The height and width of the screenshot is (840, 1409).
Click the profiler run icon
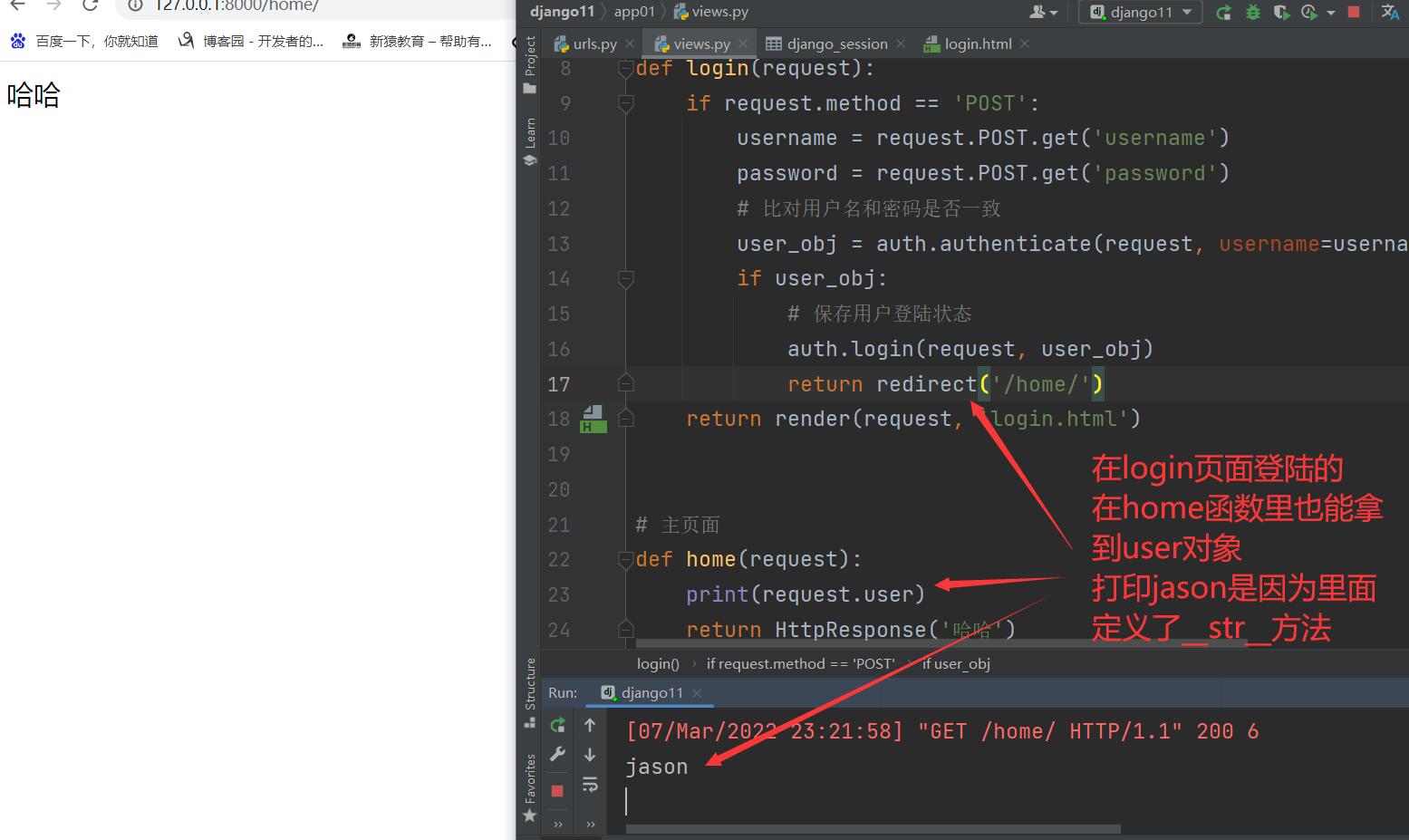[1308, 12]
